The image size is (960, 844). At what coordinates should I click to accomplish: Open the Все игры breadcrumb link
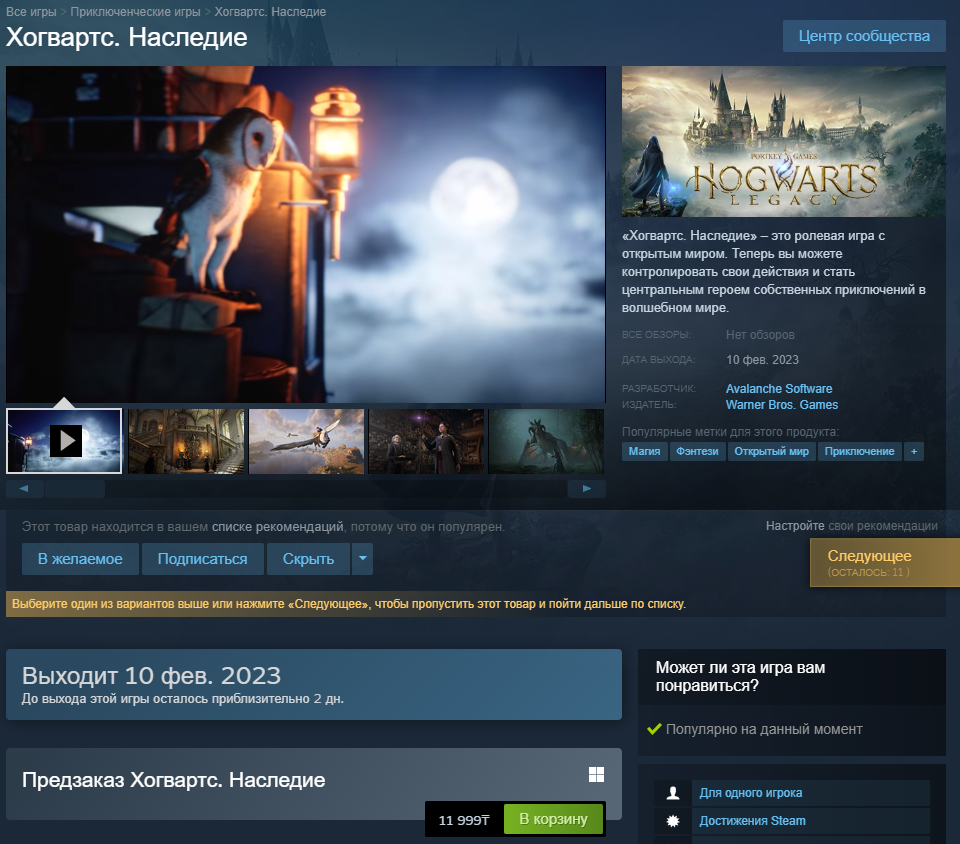pyautogui.click(x=31, y=12)
